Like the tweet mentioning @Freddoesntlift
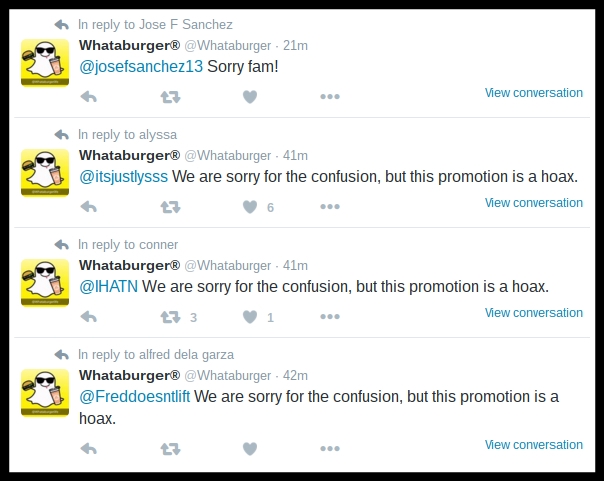 pyautogui.click(x=250, y=449)
